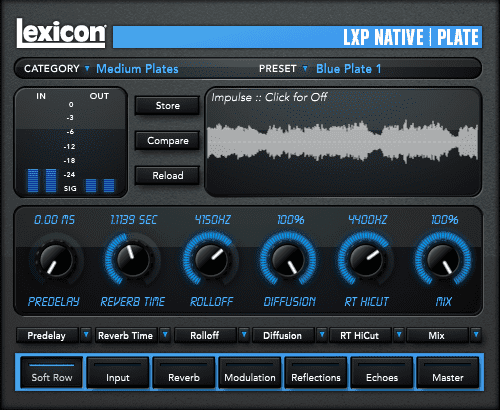Image resolution: width=500 pixels, height=410 pixels.
Task: Click the Rolloff soft row assignment button
Action: pyautogui.click(x=205, y=335)
